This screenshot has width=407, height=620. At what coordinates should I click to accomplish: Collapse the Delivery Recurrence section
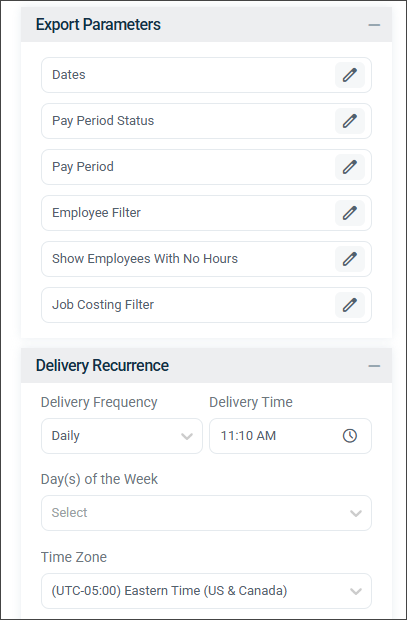(x=374, y=366)
